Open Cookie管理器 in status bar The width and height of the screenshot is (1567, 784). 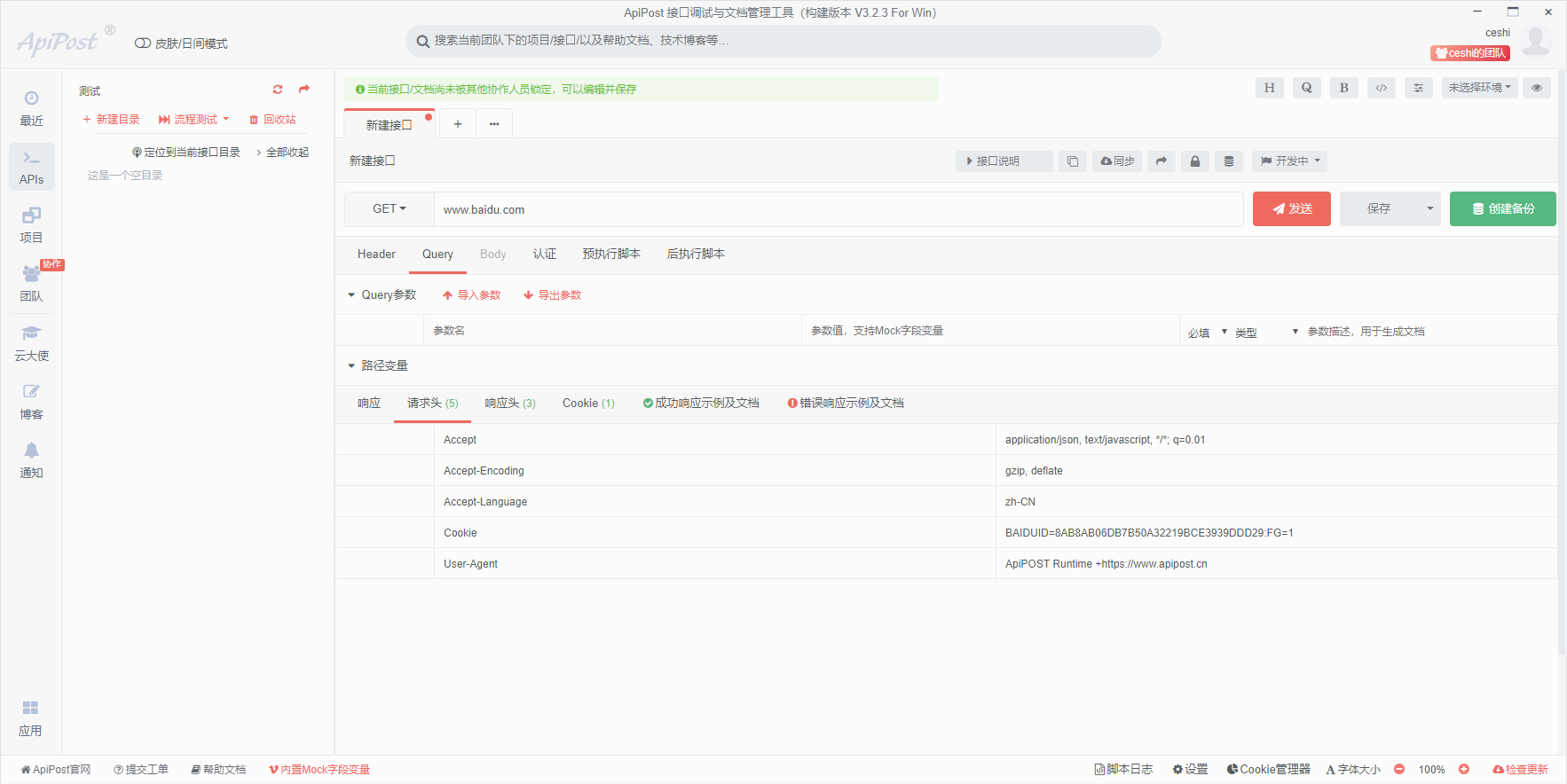[1268, 770]
